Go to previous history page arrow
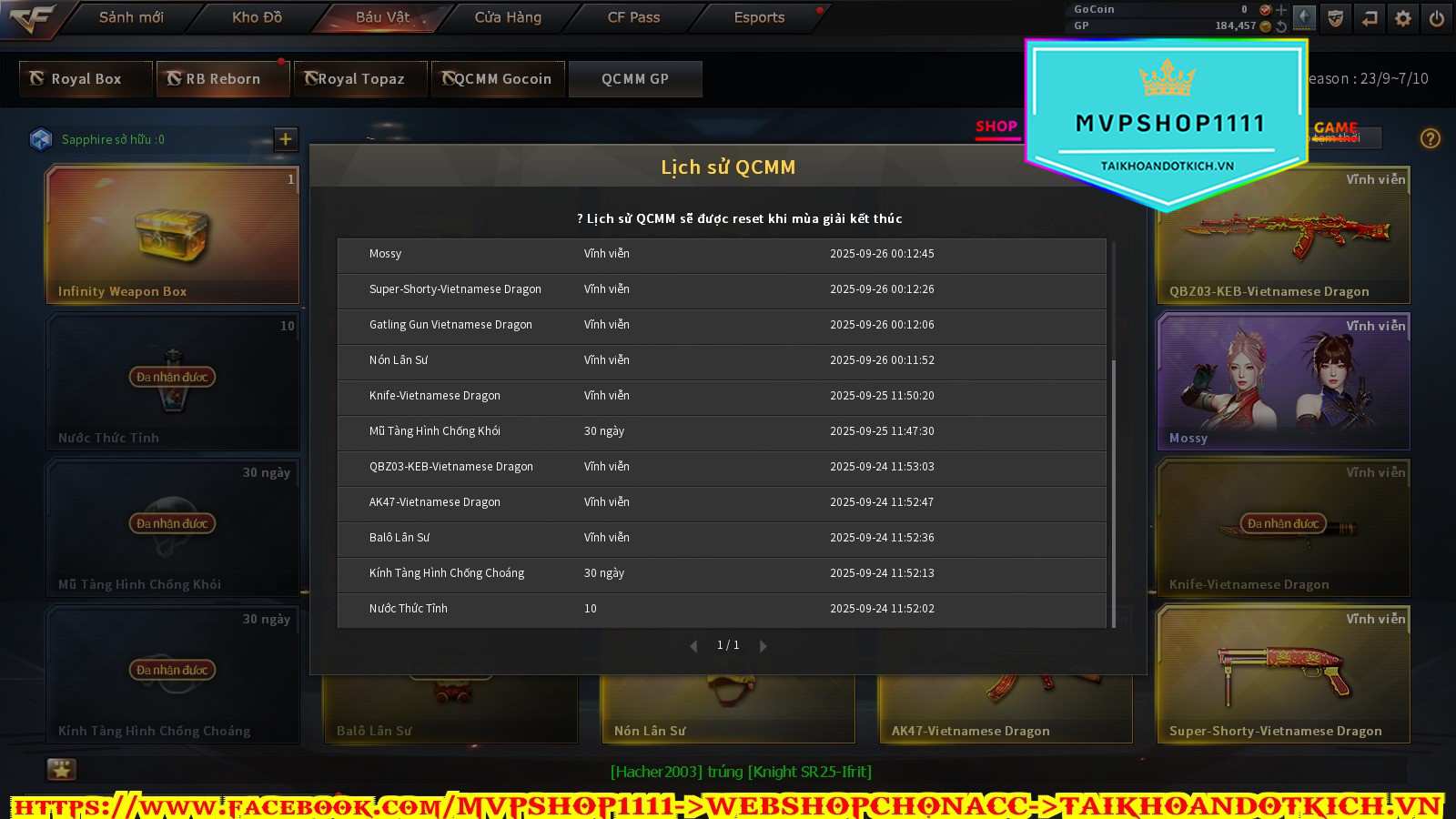This screenshot has width=1456, height=819. click(693, 646)
